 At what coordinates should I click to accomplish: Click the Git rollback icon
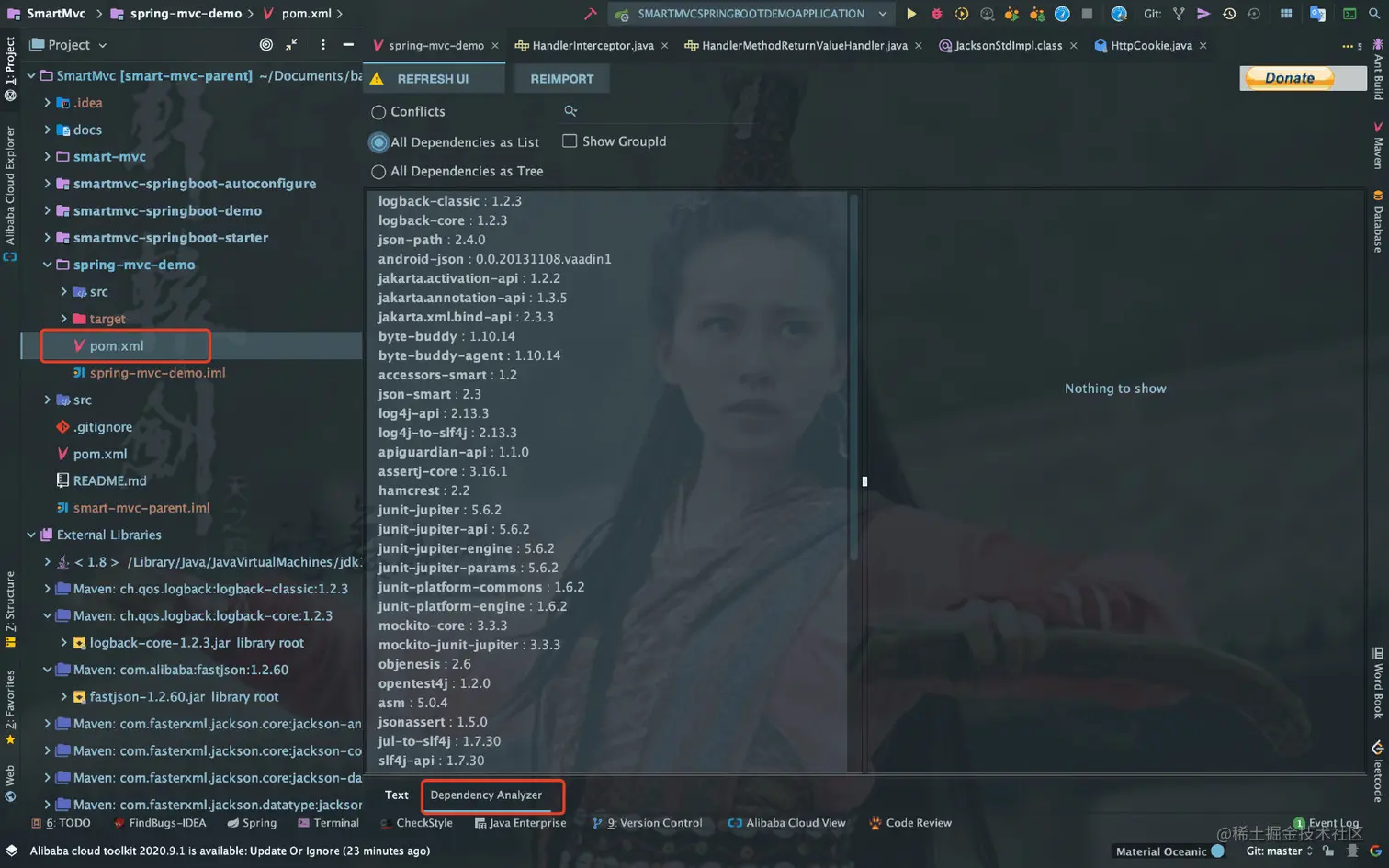[x=1254, y=14]
